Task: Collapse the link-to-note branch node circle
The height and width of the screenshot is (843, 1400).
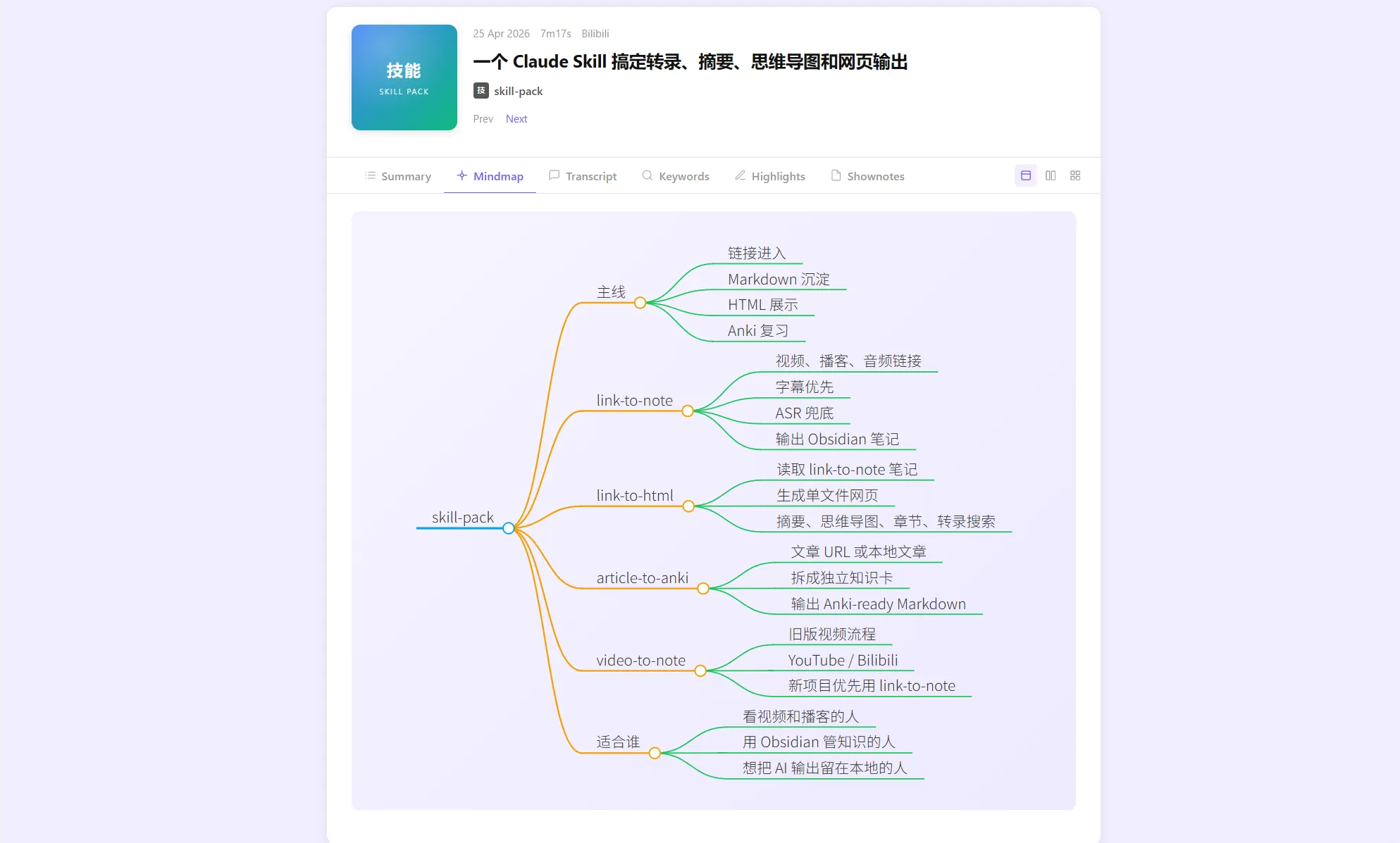Action: coord(688,411)
